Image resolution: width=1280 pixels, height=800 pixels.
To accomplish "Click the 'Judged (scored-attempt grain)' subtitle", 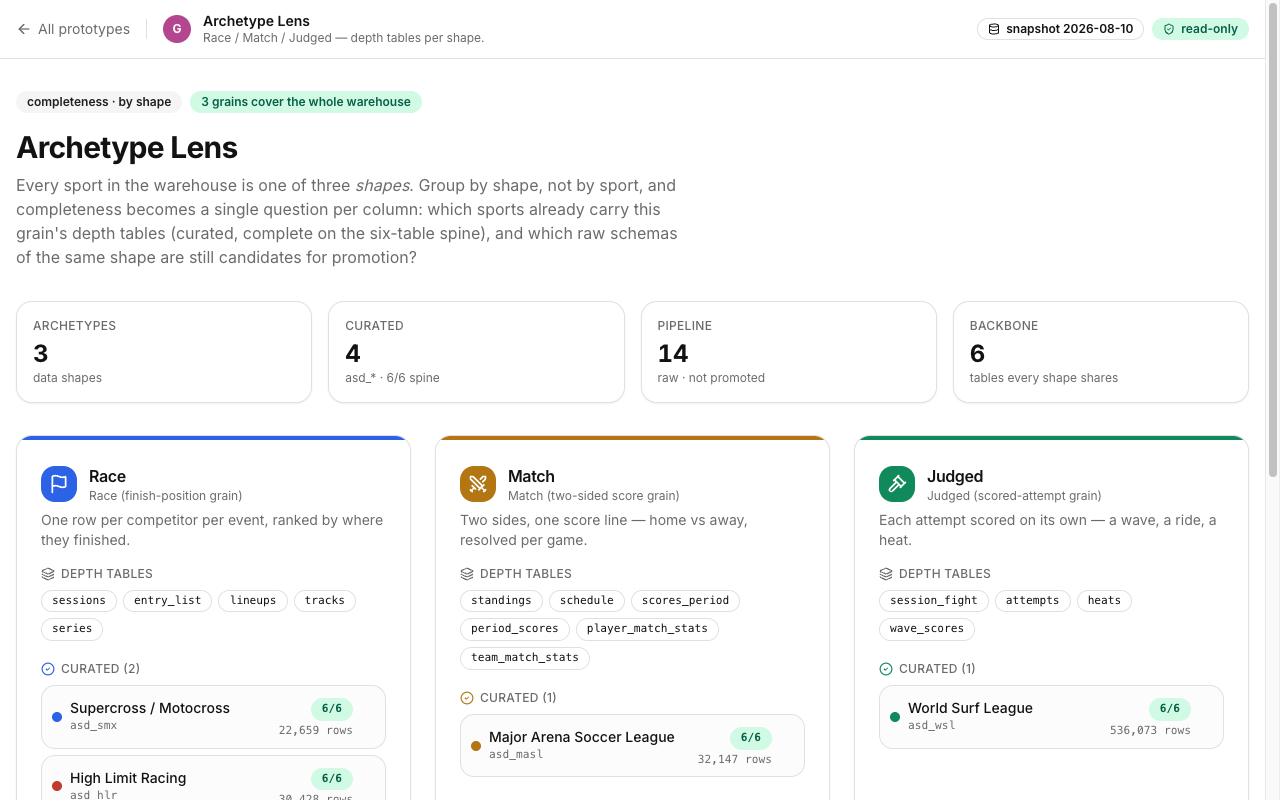I will [x=1014, y=496].
